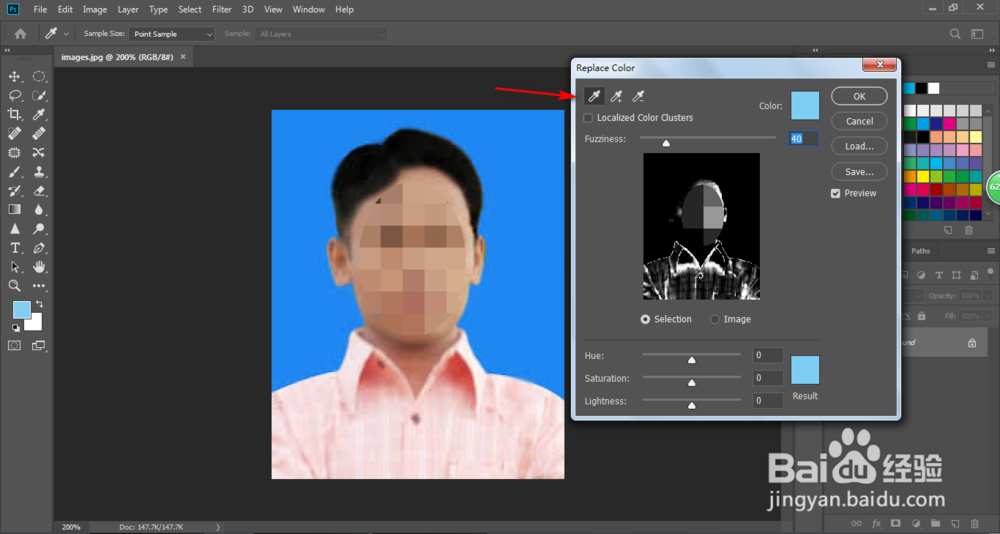1000x534 pixels.
Task: Confirm Replace Color with OK
Action: tap(859, 96)
